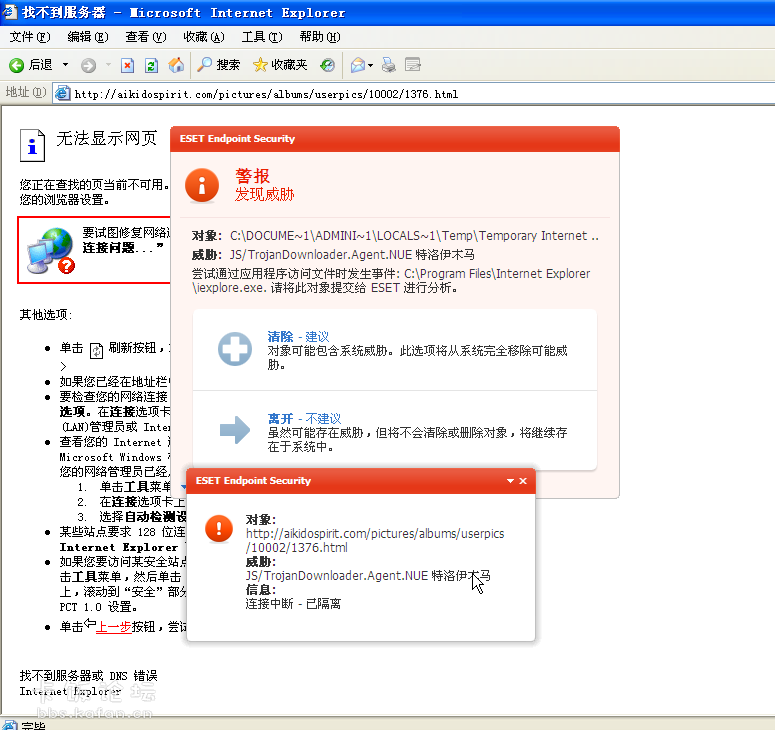Choose the 离开 (Leave) not-recommended option
The image size is (775, 730).
pyautogui.click(x=280, y=418)
